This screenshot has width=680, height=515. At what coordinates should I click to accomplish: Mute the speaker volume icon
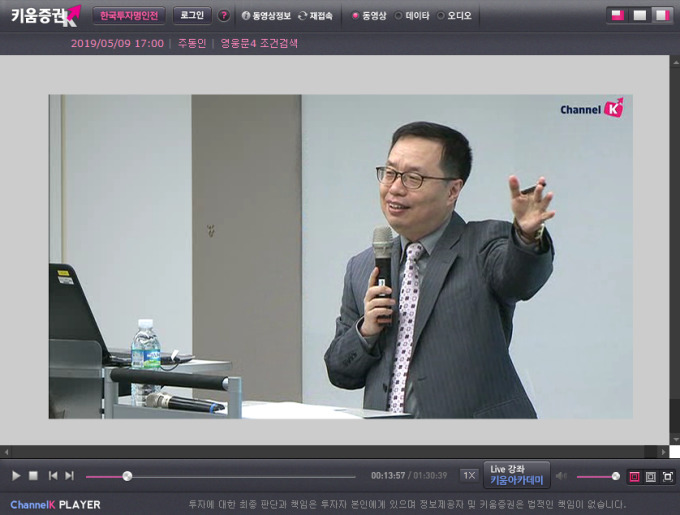pos(561,476)
